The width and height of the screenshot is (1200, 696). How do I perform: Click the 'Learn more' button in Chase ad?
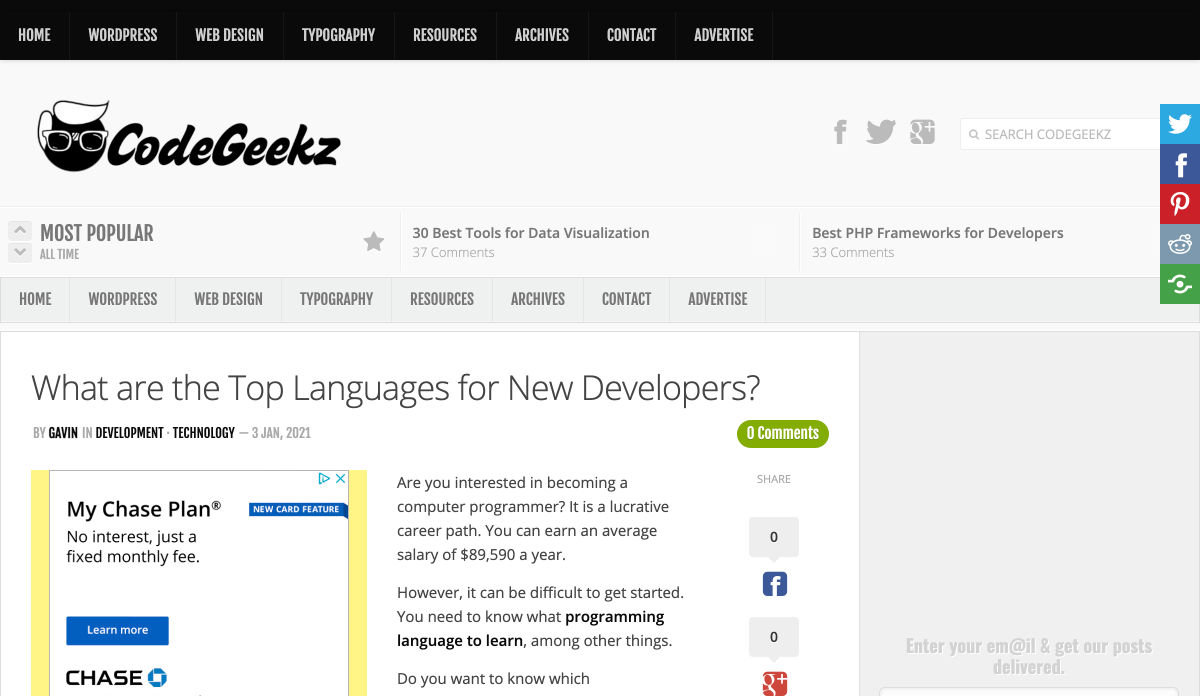tap(117, 630)
